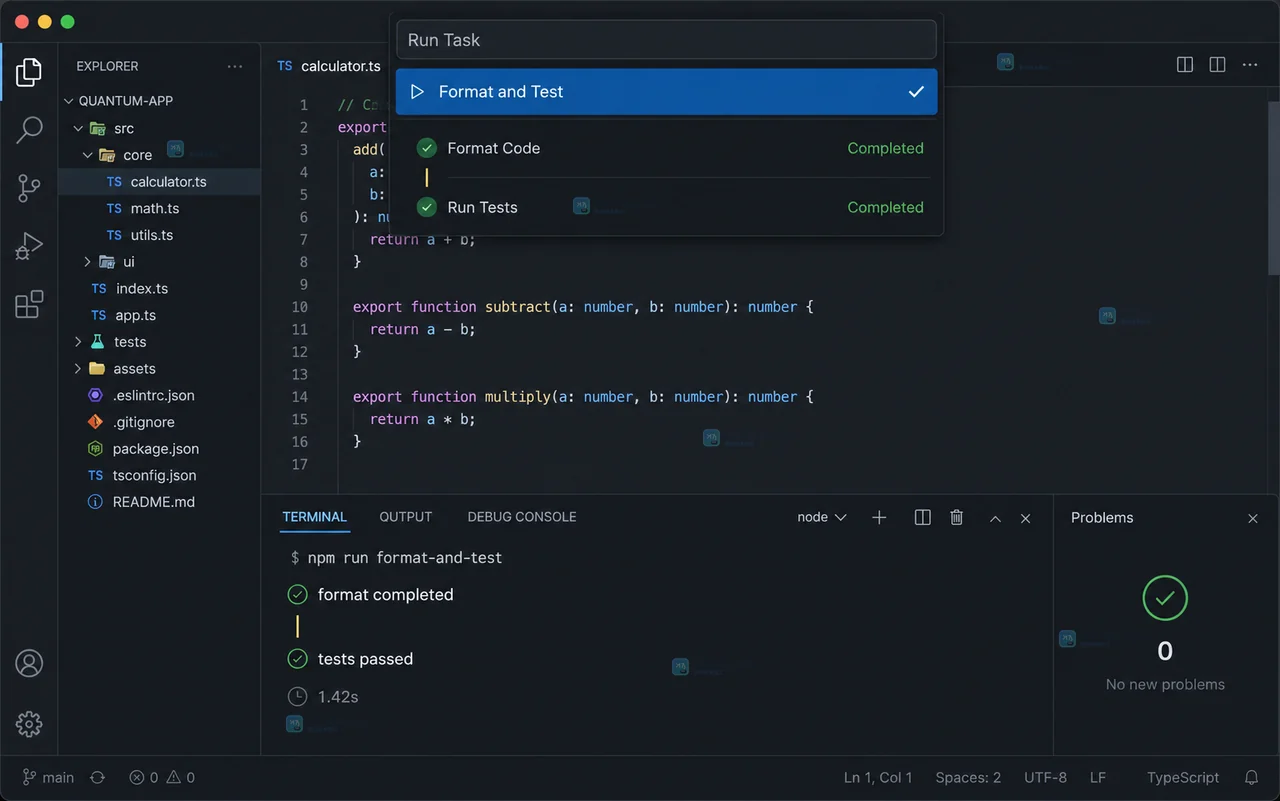Open calculator.ts in the file tree
The height and width of the screenshot is (801, 1280).
pyautogui.click(x=159, y=182)
